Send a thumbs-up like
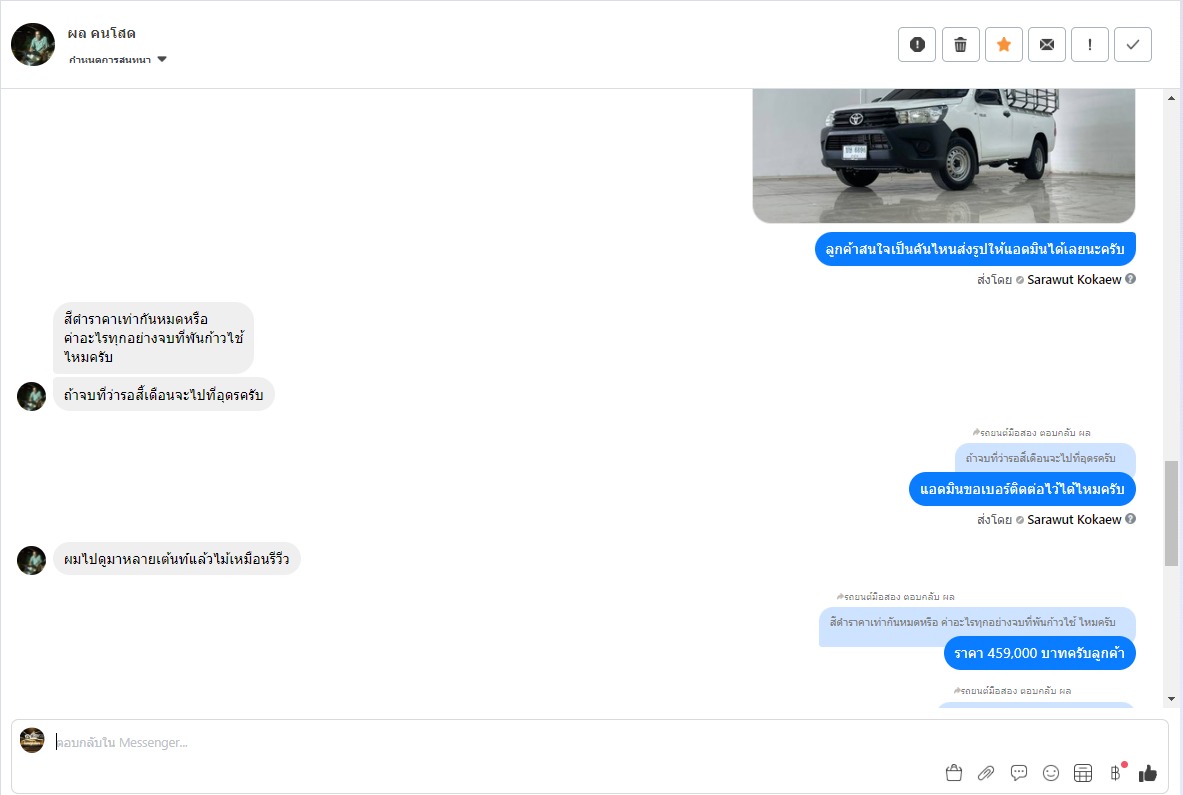This screenshot has width=1183, height=795. point(1148,773)
